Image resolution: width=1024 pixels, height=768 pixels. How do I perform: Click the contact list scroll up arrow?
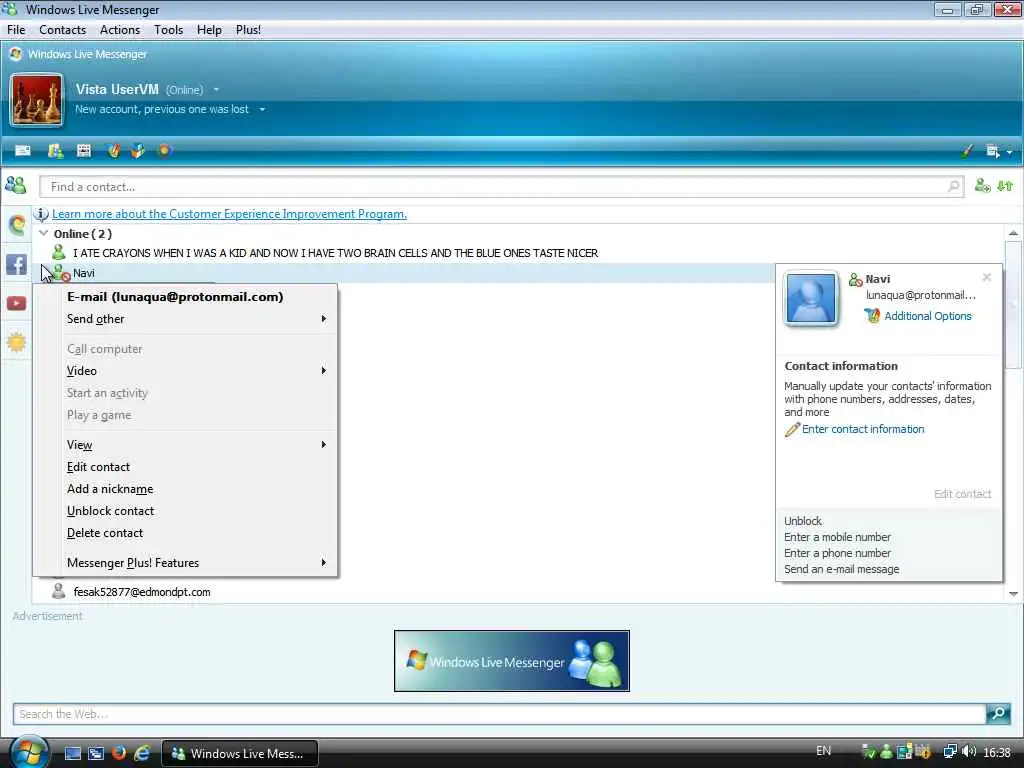click(x=1013, y=233)
